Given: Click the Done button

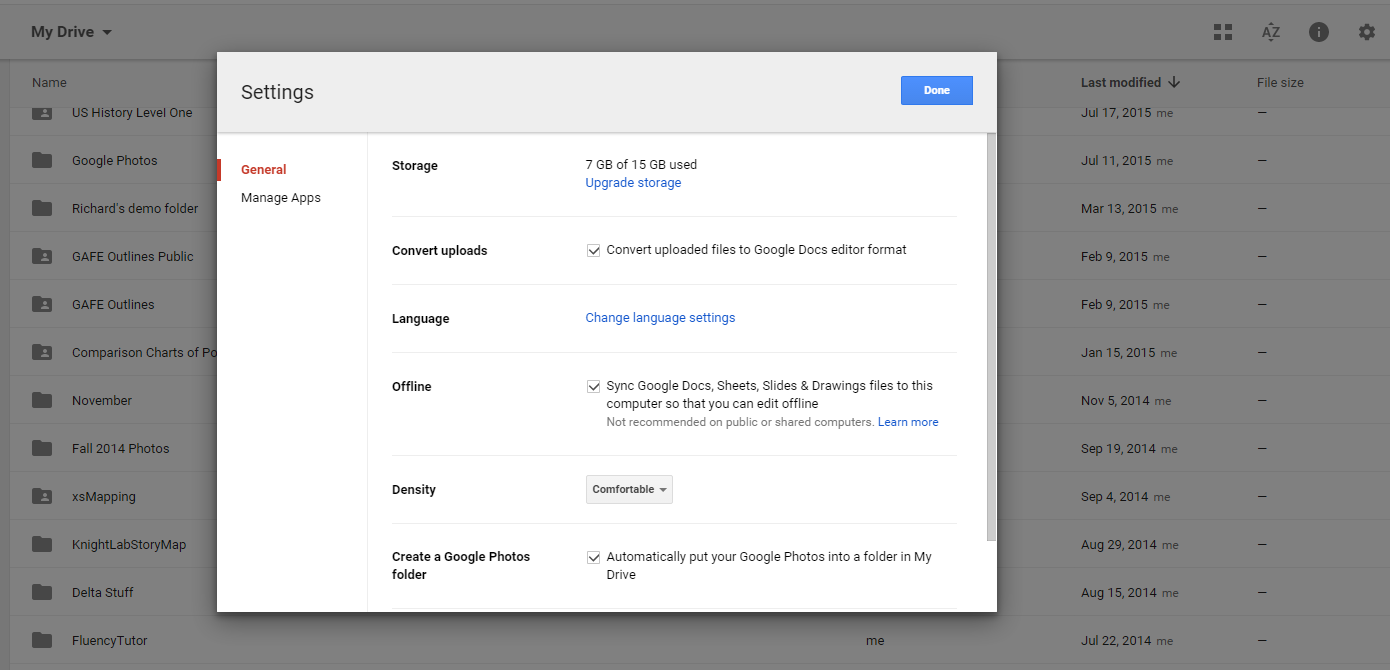Looking at the screenshot, I should 937,90.
